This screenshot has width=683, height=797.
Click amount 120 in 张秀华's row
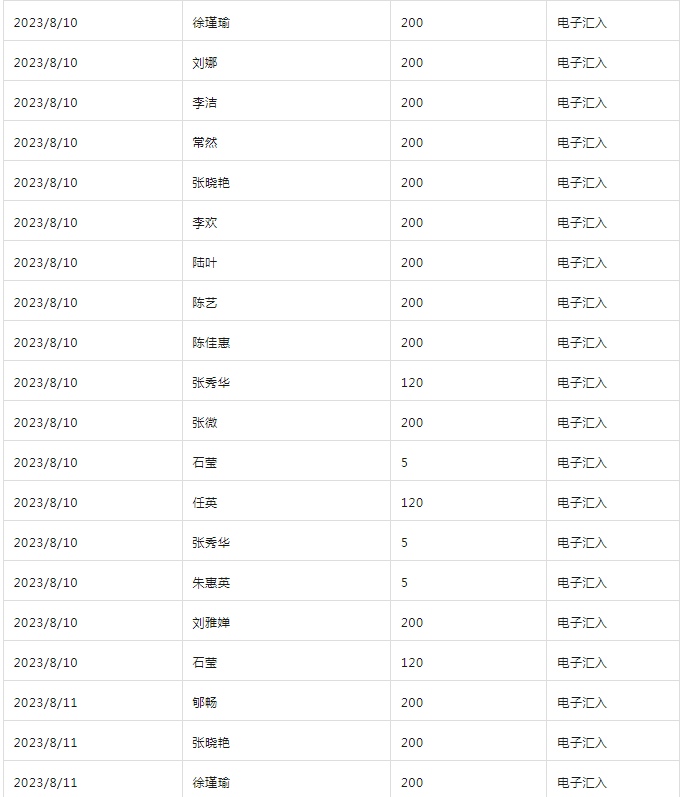tap(412, 383)
